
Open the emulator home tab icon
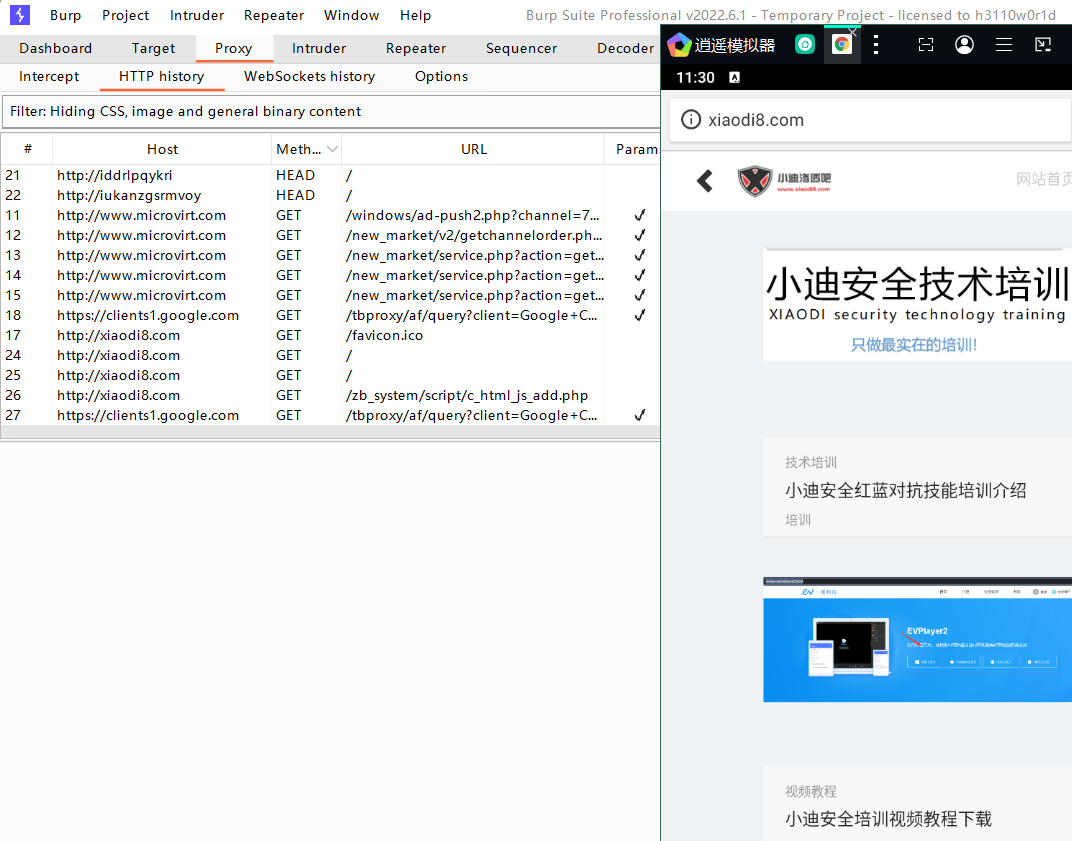pos(805,45)
